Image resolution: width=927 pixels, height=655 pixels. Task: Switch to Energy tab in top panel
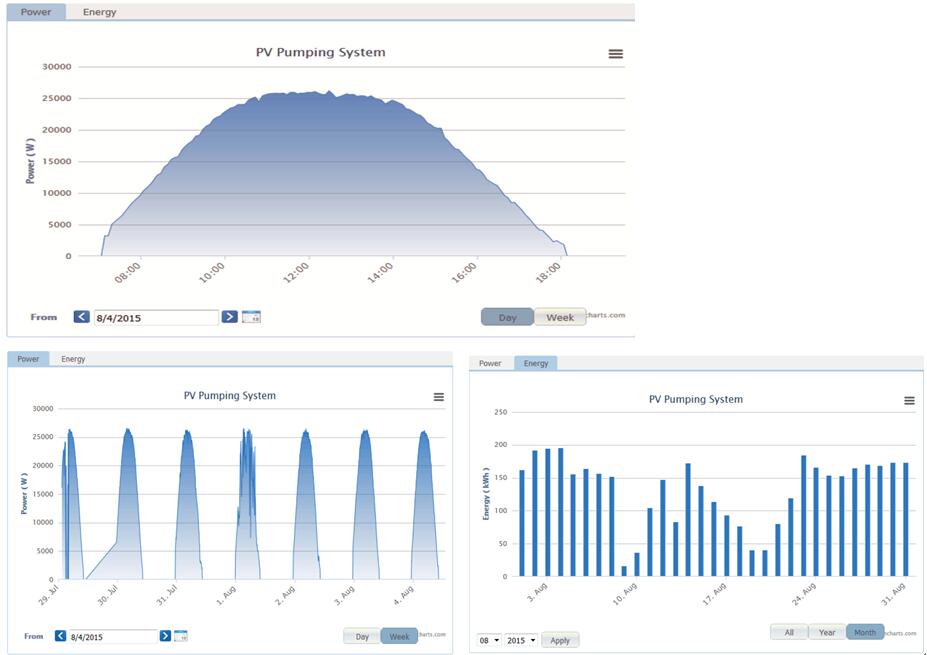99,12
